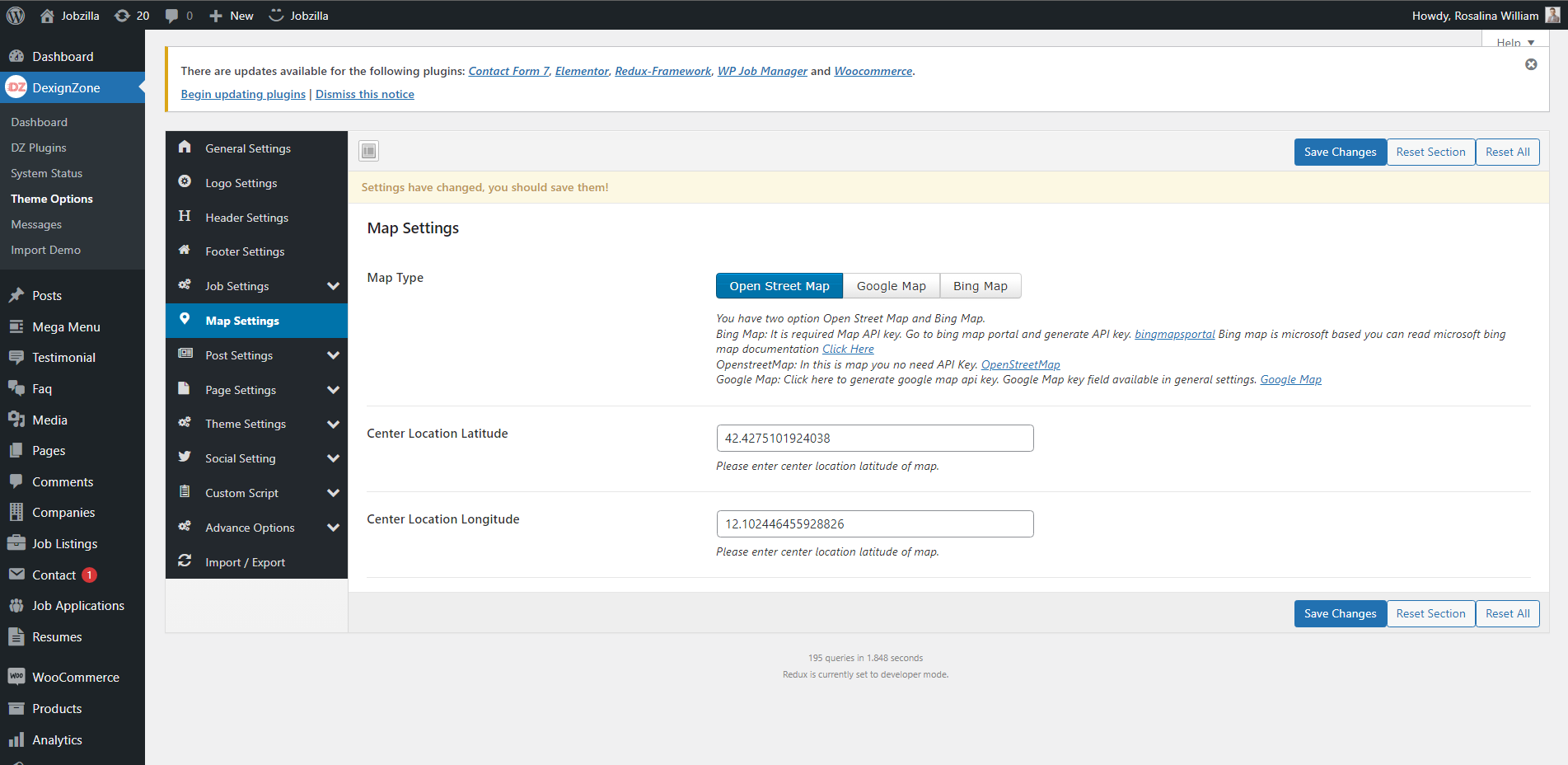Image resolution: width=1568 pixels, height=765 pixels.
Task: Click inside Center Location Latitude field
Action: (x=874, y=439)
